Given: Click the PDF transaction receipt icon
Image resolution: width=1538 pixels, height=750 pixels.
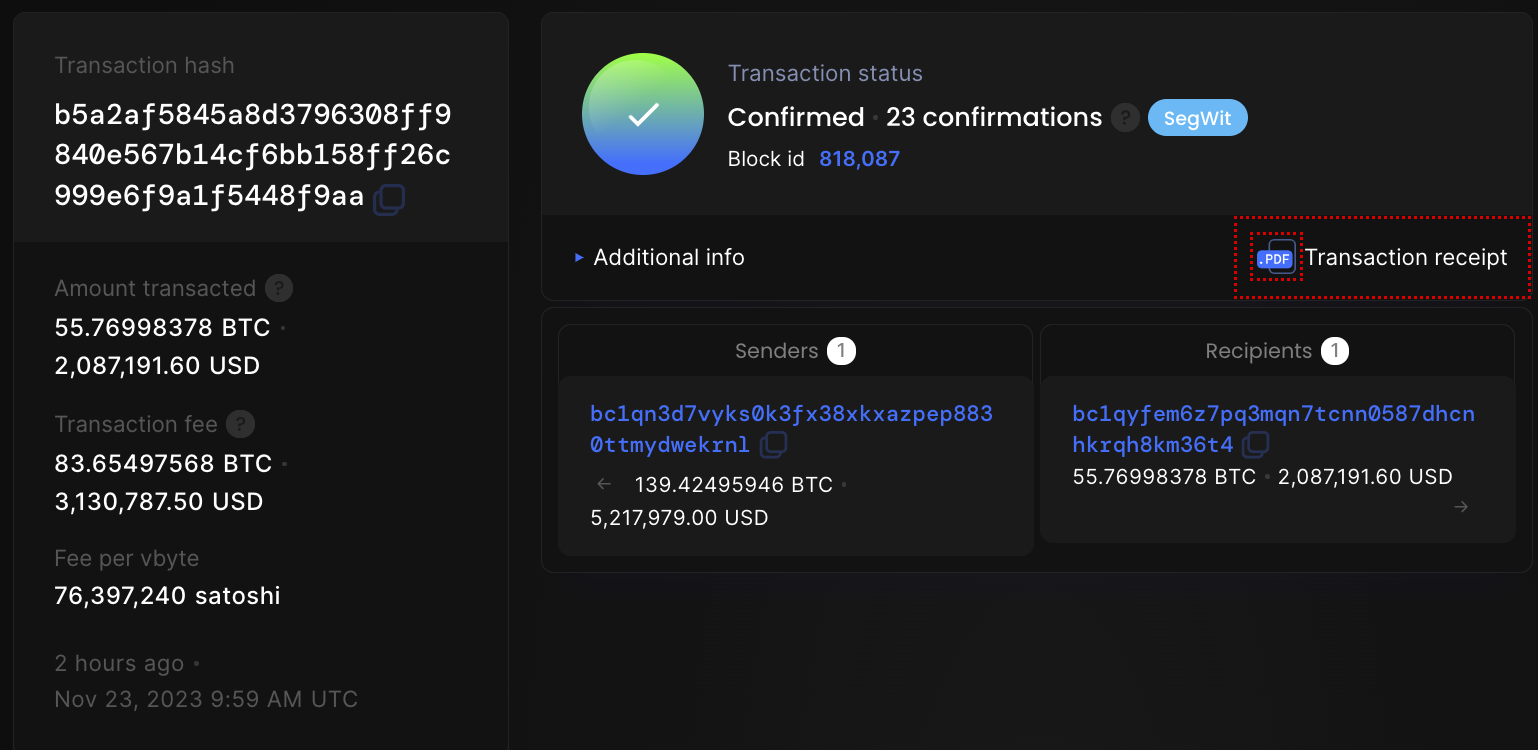Looking at the screenshot, I should coord(1276,257).
